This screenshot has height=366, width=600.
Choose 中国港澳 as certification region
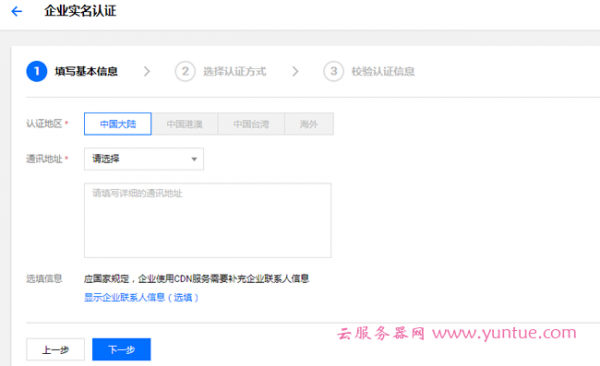click(185, 124)
